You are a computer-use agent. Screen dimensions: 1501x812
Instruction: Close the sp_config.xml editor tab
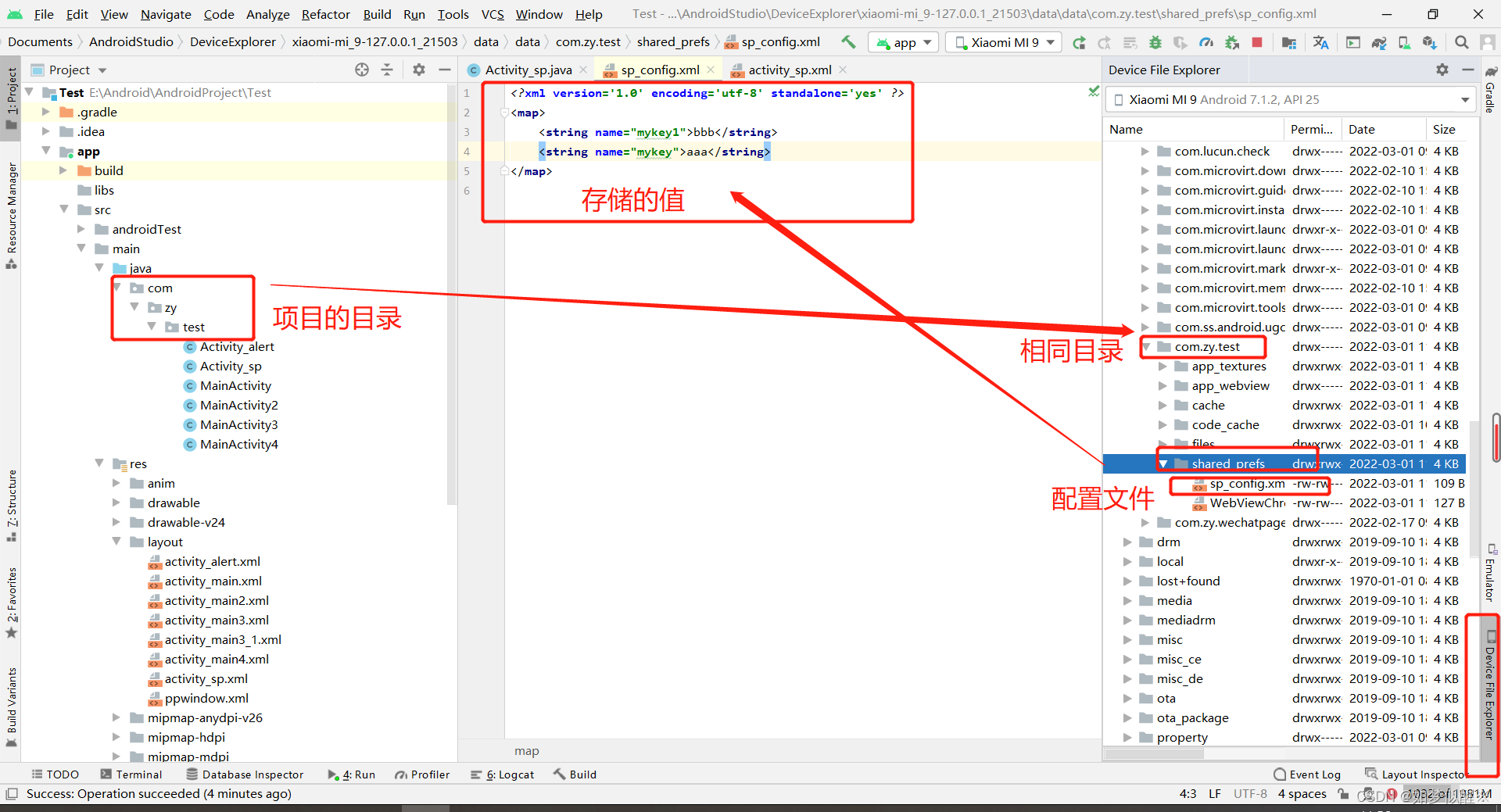[x=711, y=70]
